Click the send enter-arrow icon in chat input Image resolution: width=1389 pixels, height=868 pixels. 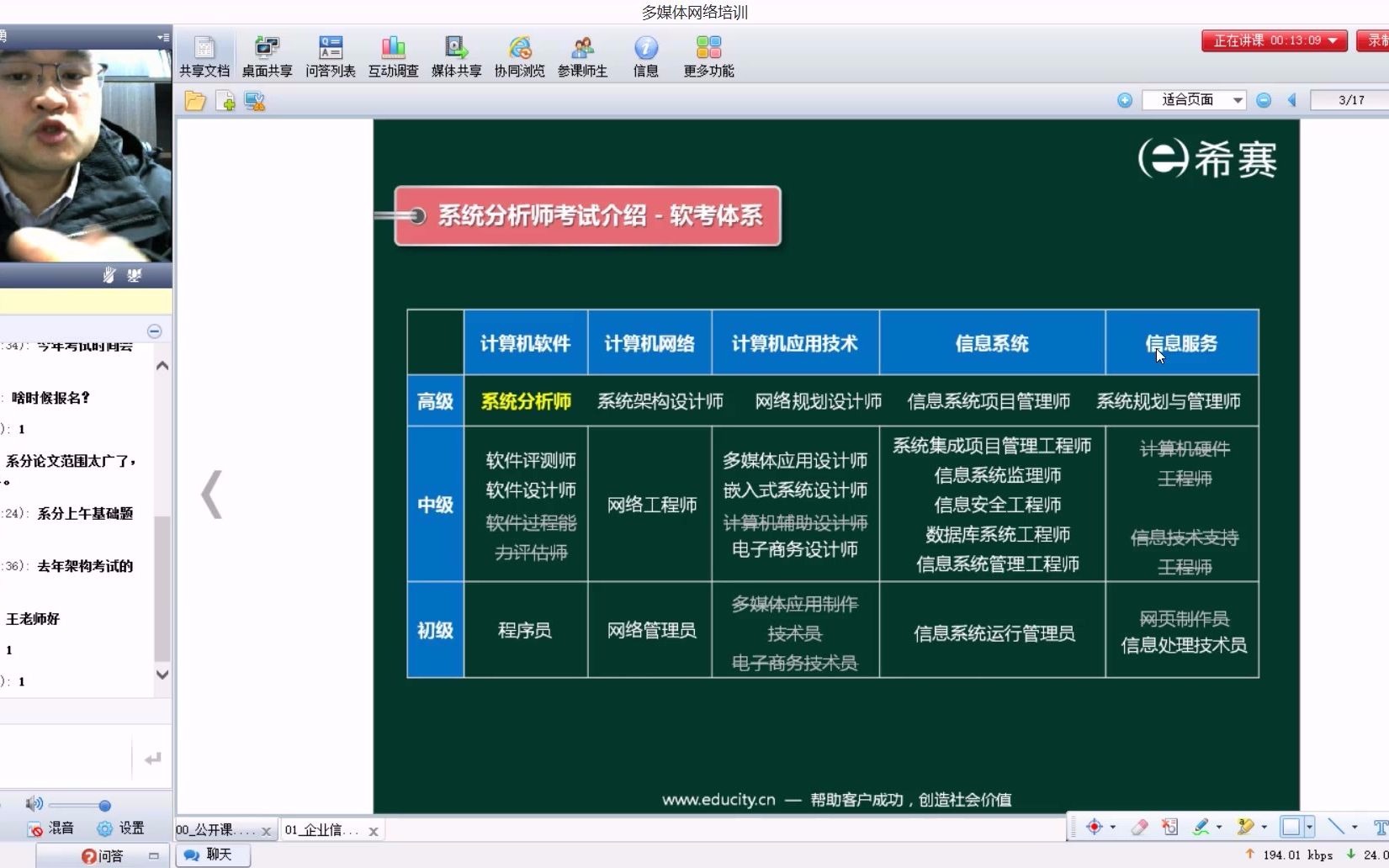(x=152, y=759)
